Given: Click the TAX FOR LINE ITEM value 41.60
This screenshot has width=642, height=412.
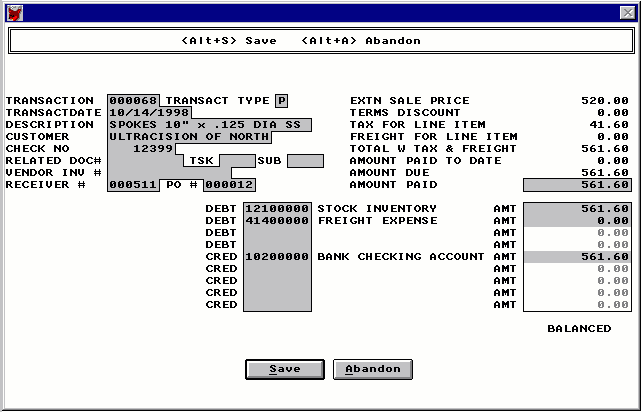Looking at the screenshot, I should 609,125.
